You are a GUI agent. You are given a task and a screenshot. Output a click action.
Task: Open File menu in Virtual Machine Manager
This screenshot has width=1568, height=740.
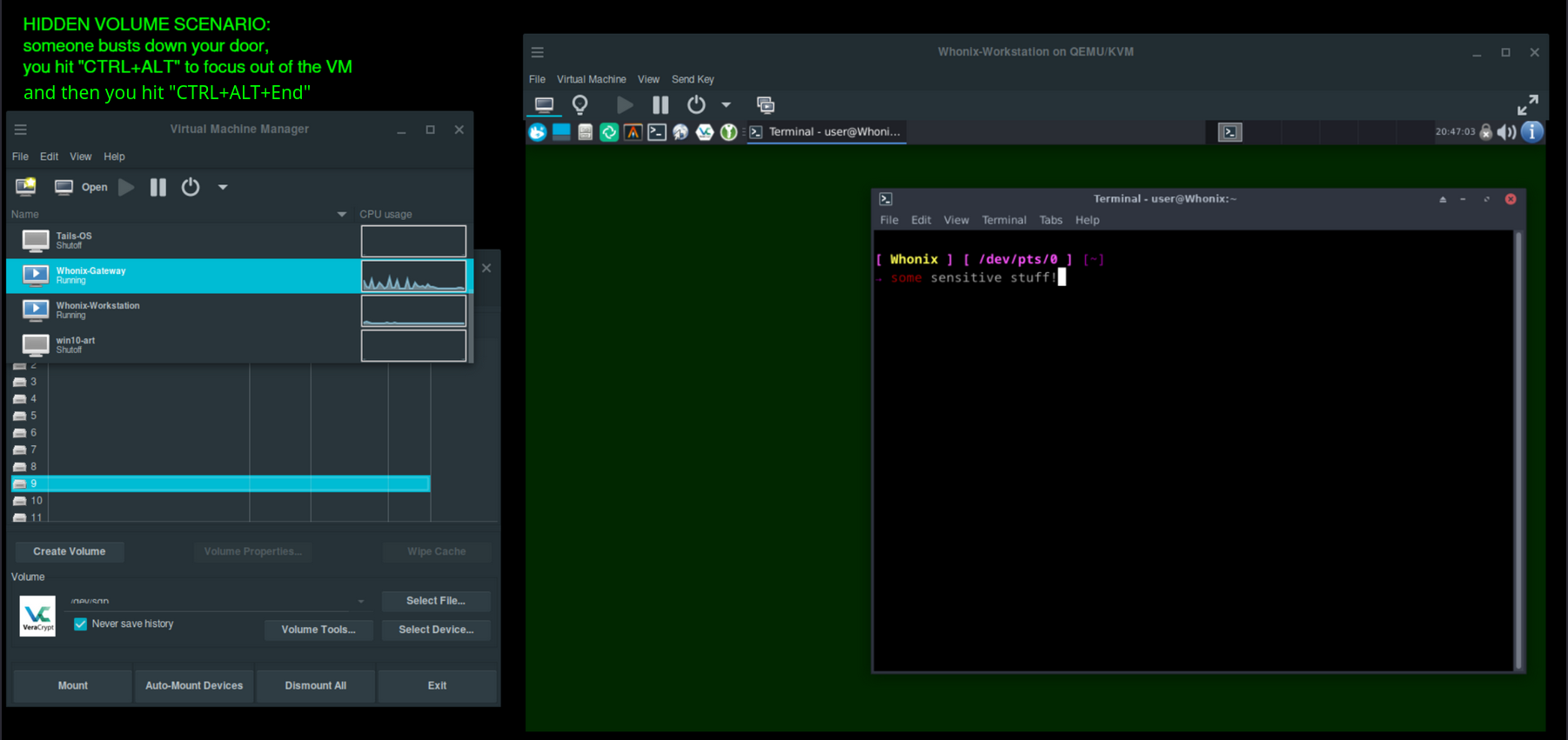[x=20, y=157]
